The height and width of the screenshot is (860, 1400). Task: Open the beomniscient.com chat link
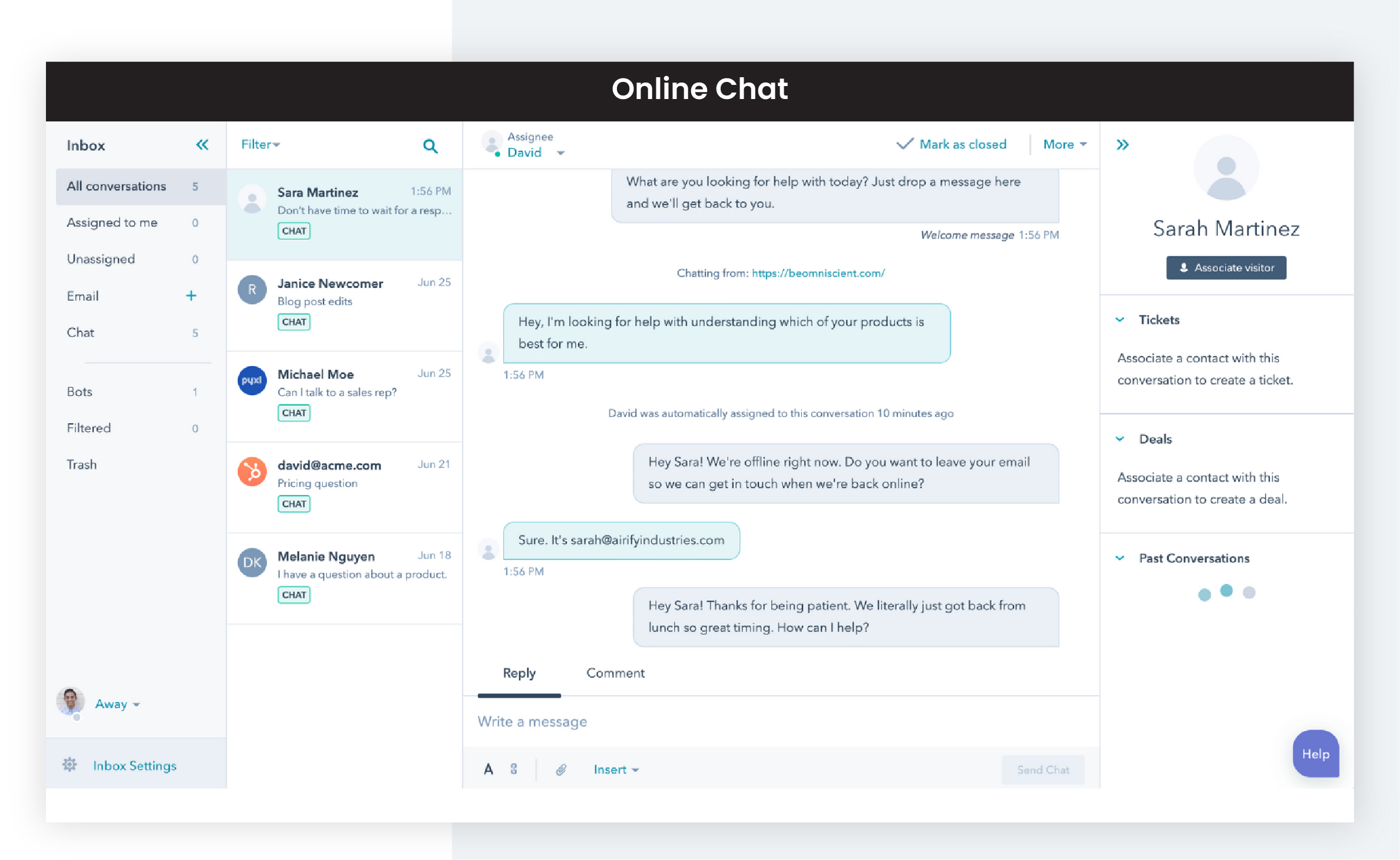818,273
